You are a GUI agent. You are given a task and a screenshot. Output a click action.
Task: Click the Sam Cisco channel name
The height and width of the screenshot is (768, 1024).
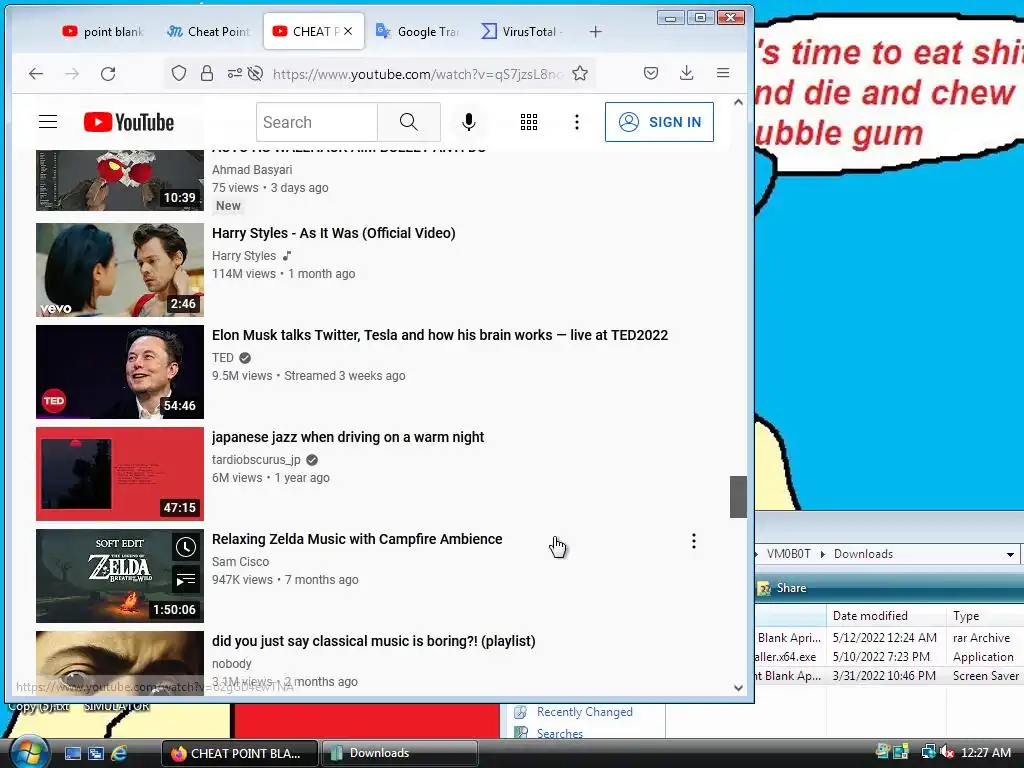tap(240, 562)
